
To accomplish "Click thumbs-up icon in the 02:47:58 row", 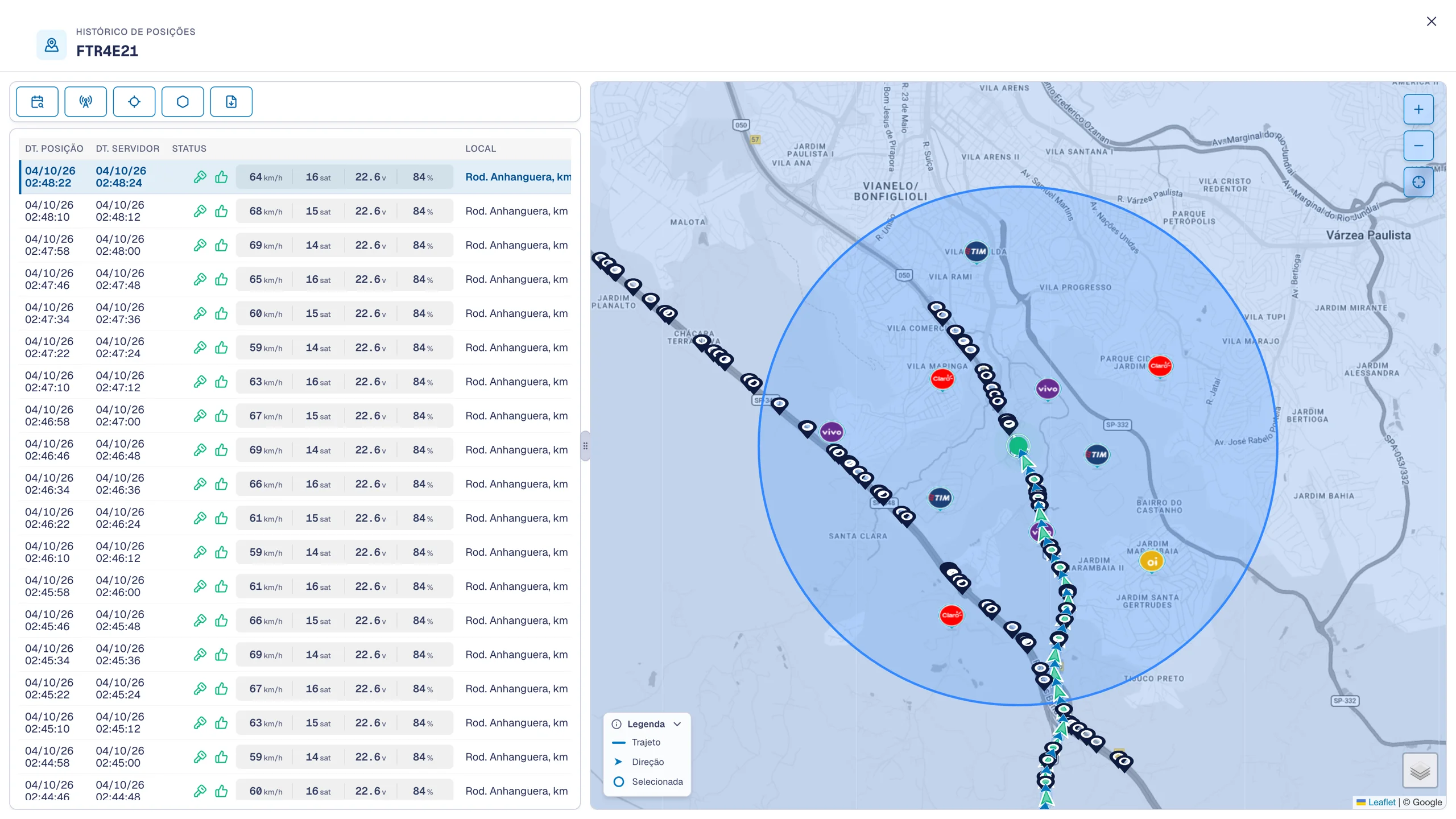I will pyautogui.click(x=221, y=245).
